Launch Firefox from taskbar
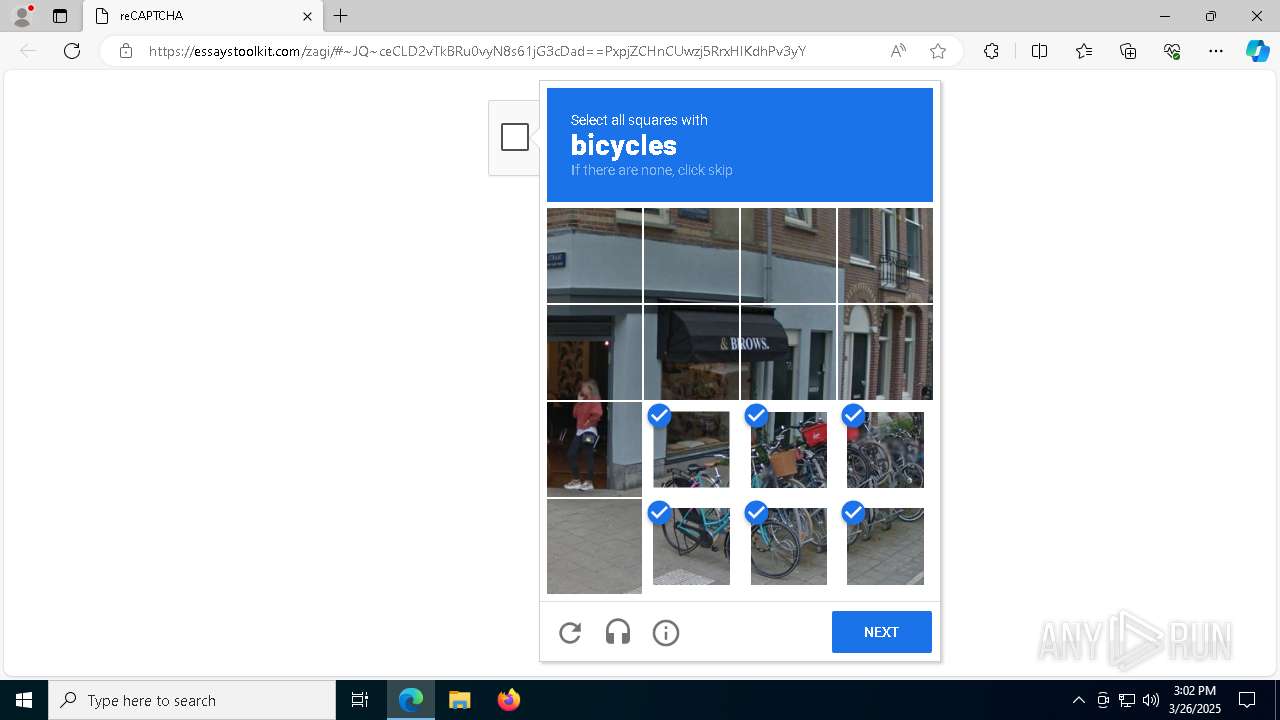This screenshot has height=720, width=1280. click(508, 700)
